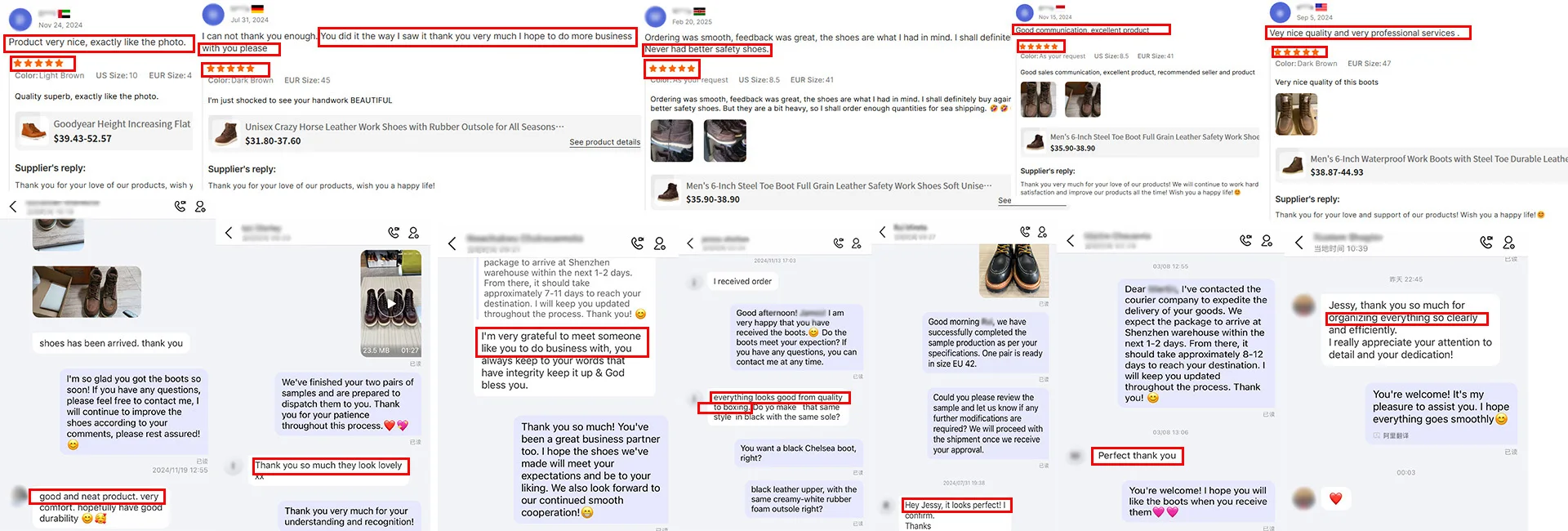
Task: Click back arrow in the 'Hey Jessy' chat
Action: coord(882,232)
